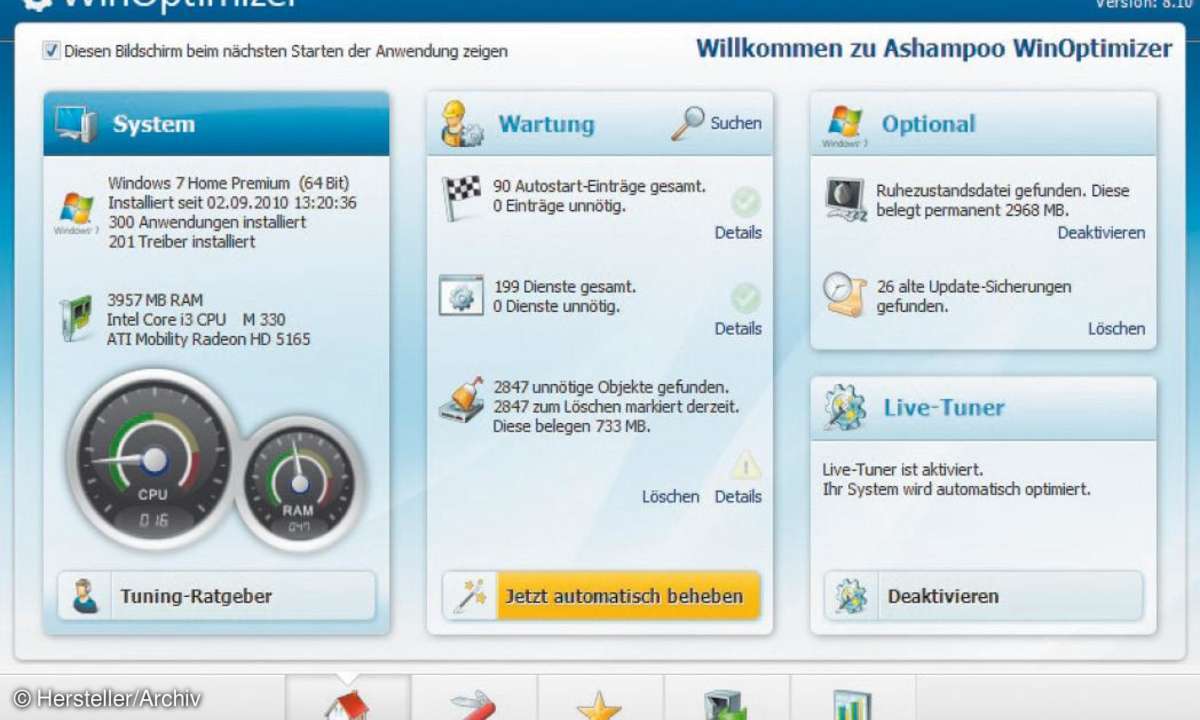Click the Tuning-Ratgeber person icon
Image resolution: width=1200 pixels, height=720 pixels.
[85, 596]
